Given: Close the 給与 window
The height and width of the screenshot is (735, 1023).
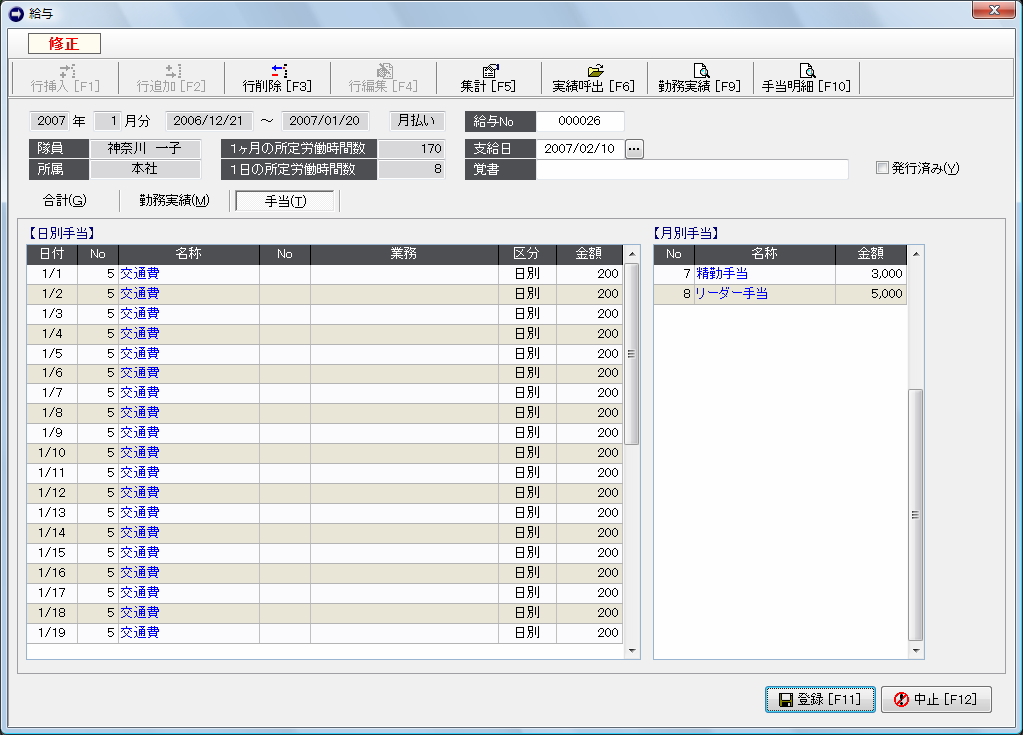Looking at the screenshot, I should (x=994, y=10).
